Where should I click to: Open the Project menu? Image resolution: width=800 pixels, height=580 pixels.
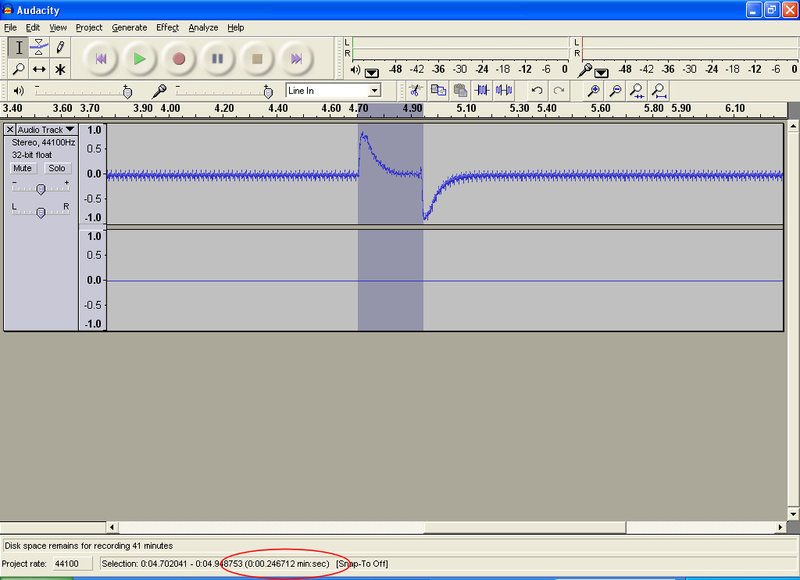(89, 28)
